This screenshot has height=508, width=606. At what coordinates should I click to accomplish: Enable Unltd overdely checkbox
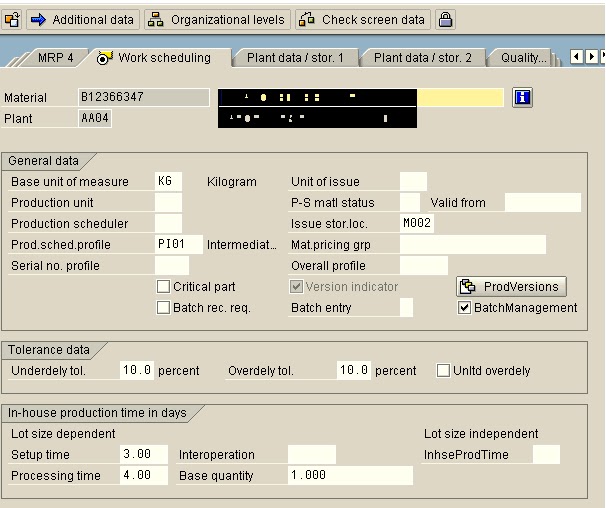[443, 370]
